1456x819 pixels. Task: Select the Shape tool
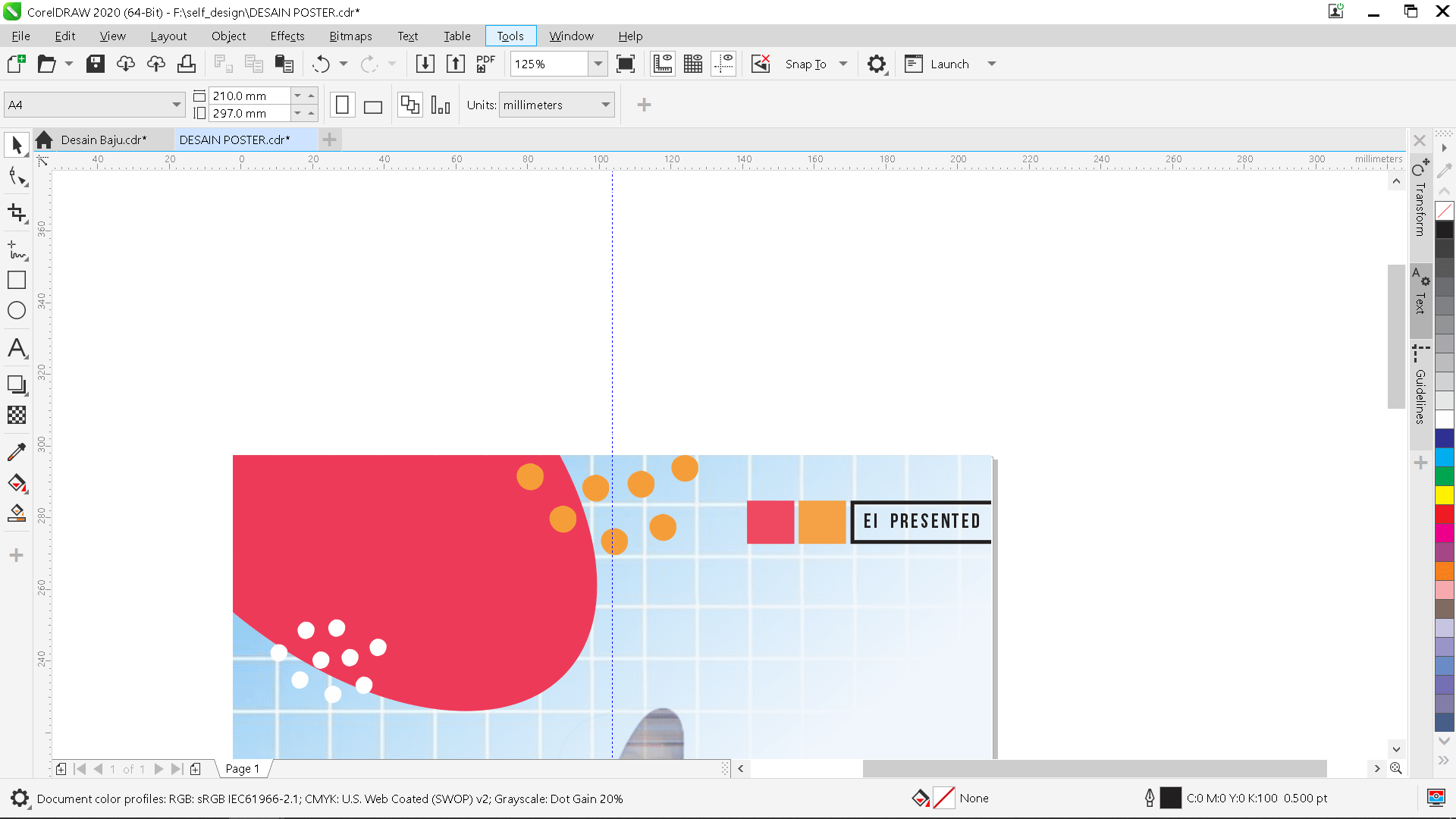pos(16,176)
